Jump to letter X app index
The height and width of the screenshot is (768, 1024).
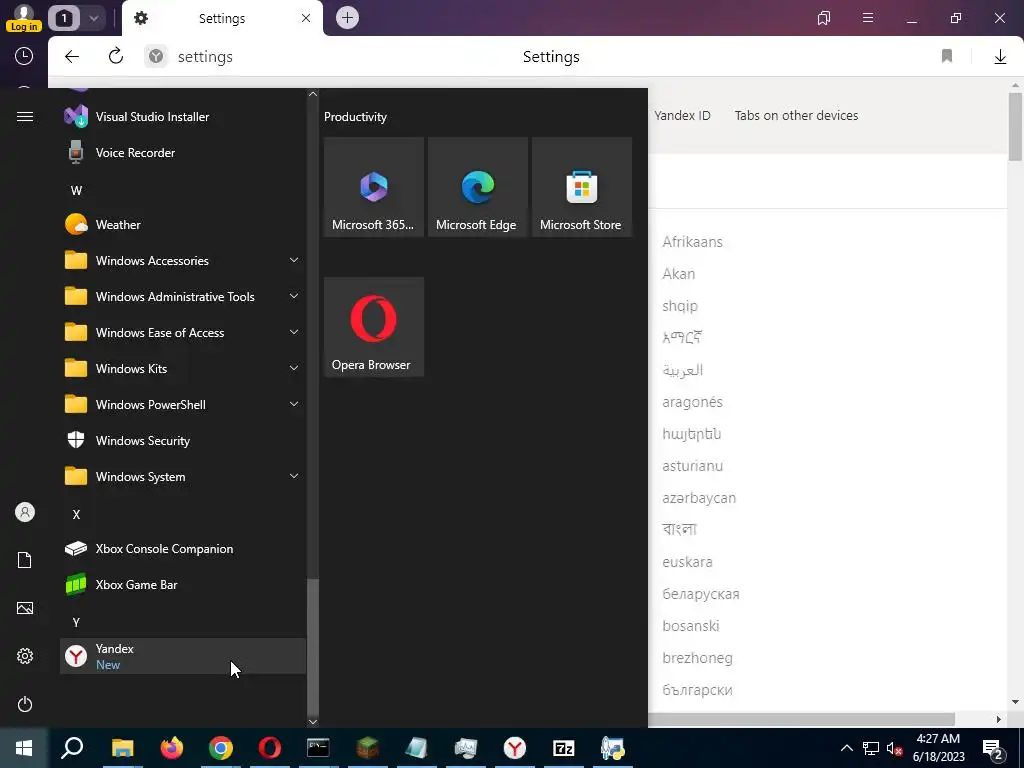click(76, 515)
